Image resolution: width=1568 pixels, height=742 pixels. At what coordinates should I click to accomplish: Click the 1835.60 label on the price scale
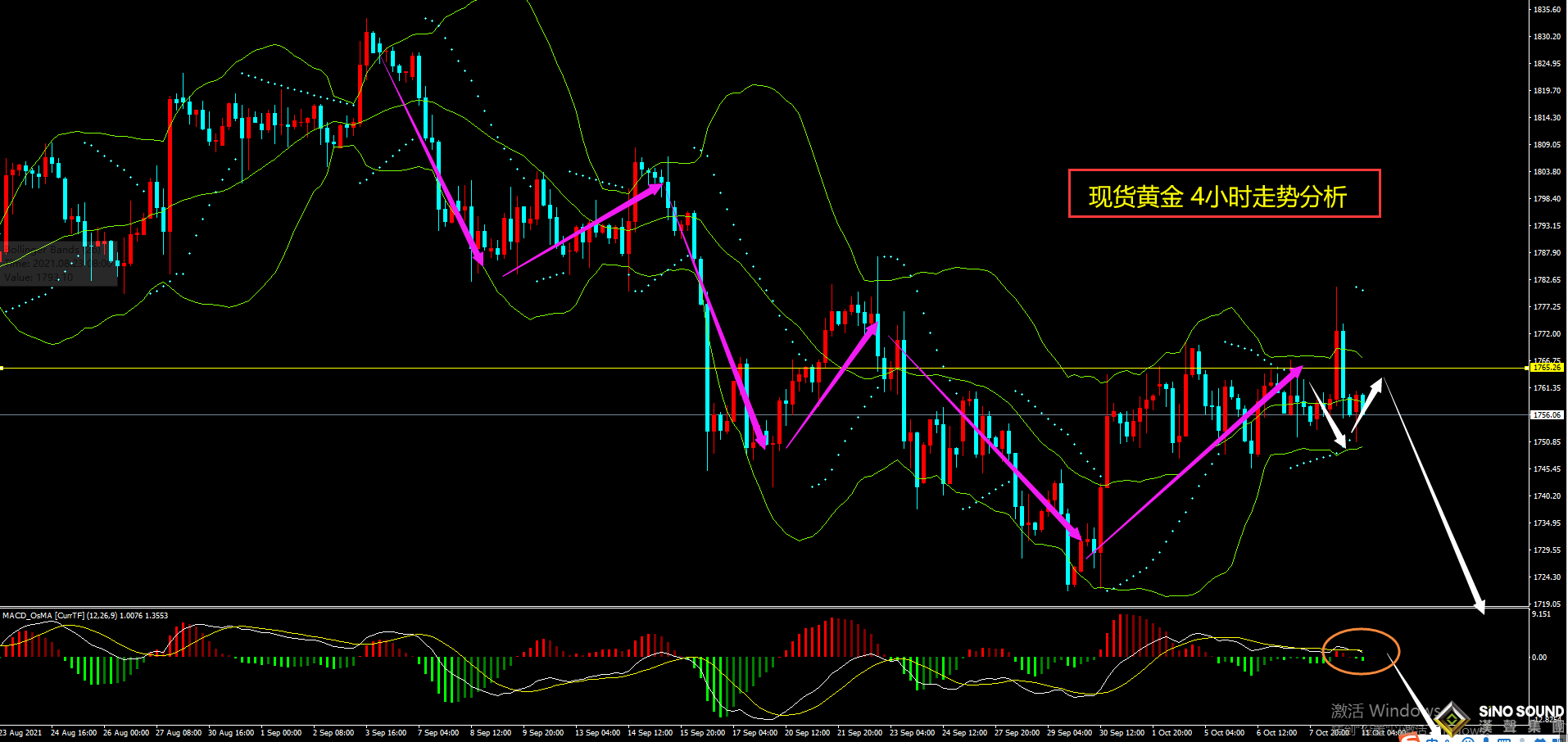(1547, 10)
